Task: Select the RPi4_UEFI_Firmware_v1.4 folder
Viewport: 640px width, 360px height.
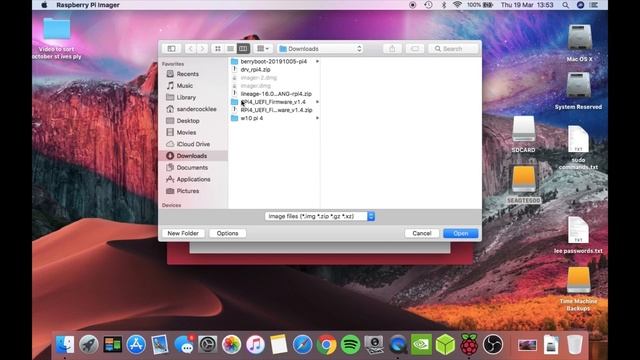Action: pyautogui.click(x=273, y=102)
